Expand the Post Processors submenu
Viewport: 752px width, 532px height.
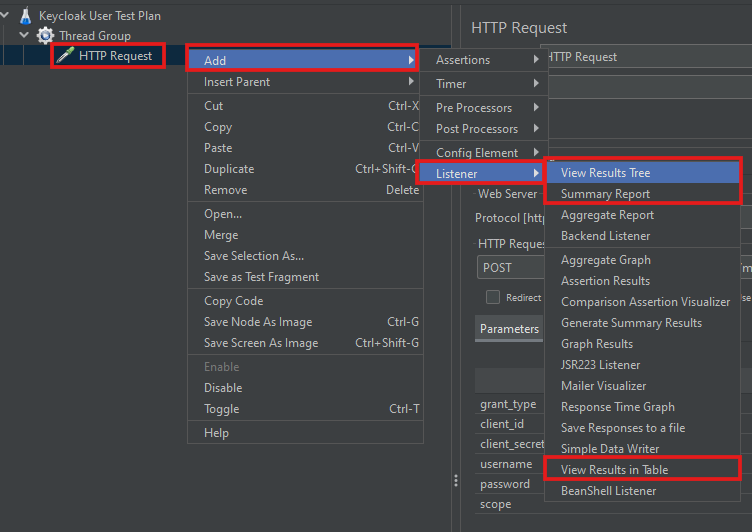[484, 129]
